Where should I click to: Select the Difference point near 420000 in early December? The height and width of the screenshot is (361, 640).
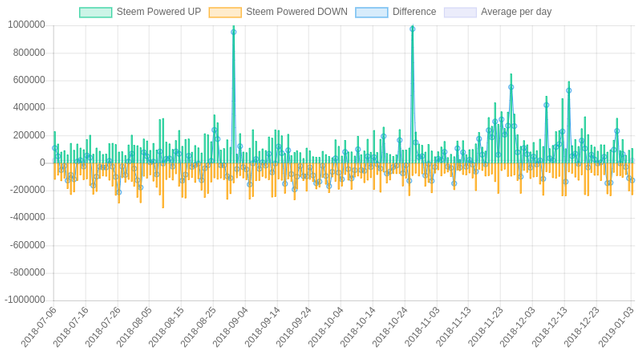point(546,105)
